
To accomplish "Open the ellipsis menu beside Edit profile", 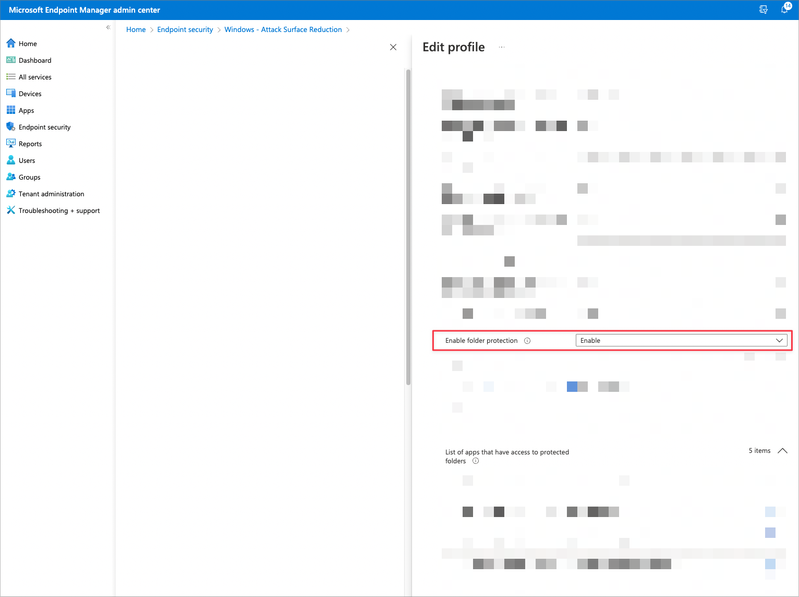I will 502,47.
